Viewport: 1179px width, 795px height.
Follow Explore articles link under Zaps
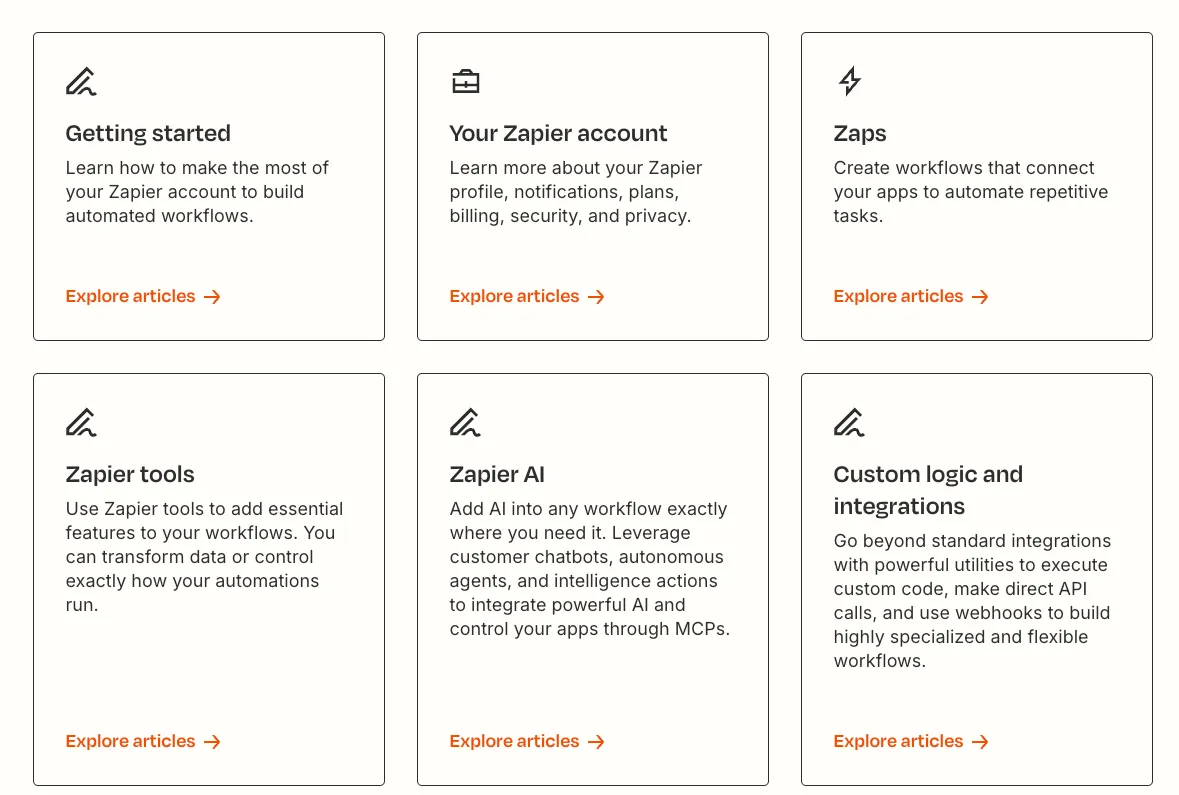tap(899, 297)
